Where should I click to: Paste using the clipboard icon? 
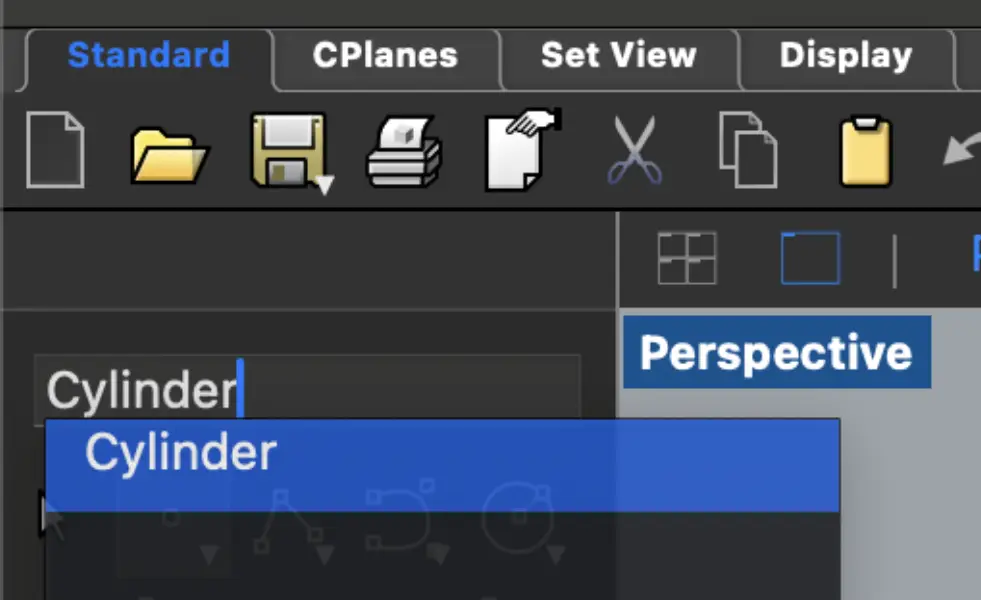click(864, 152)
